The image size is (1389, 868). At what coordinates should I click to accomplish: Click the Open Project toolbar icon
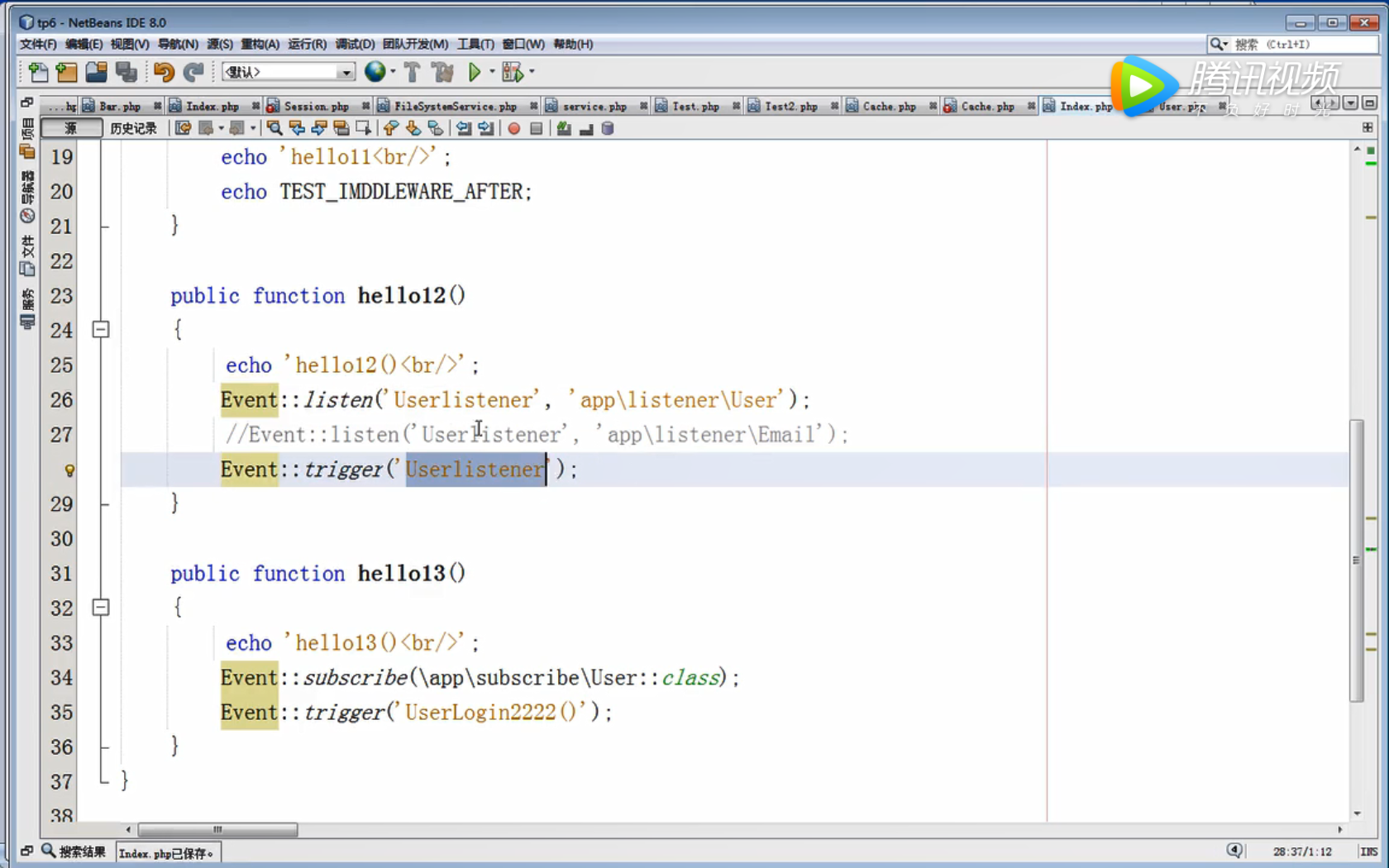pyautogui.click(x=97, y=73)
